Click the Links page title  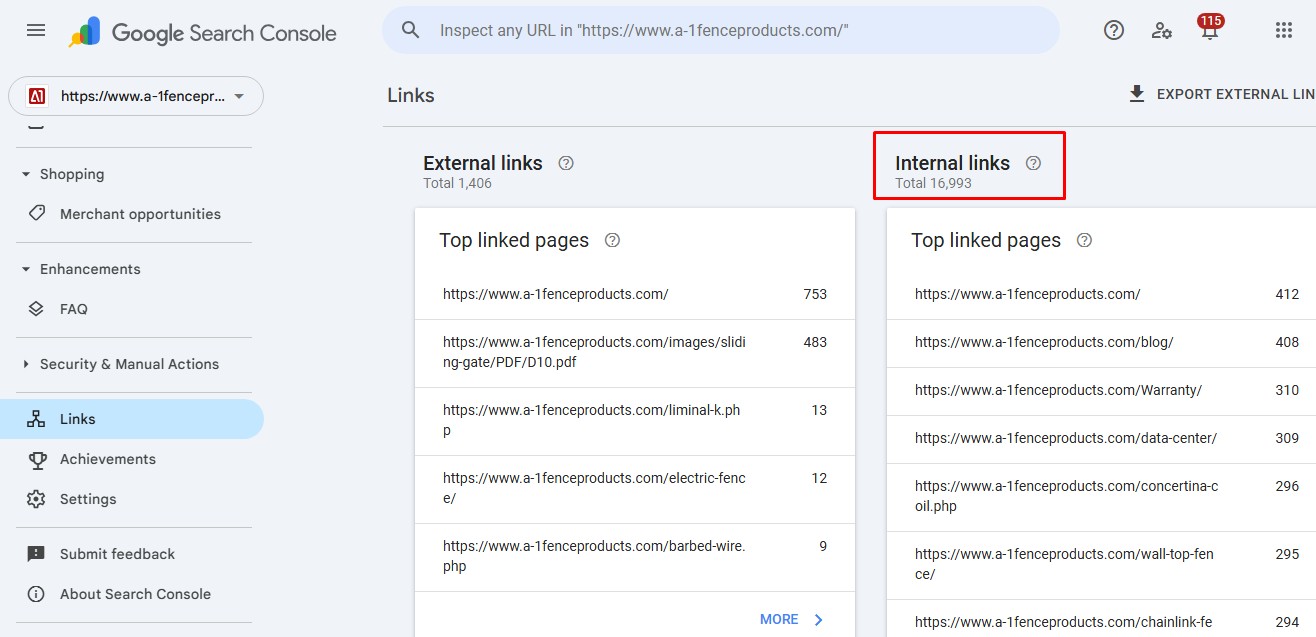point(411,95)
